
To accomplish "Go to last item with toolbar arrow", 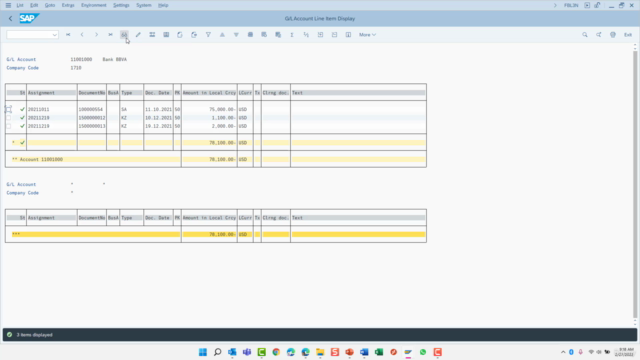I will click(x=110, y=35).
